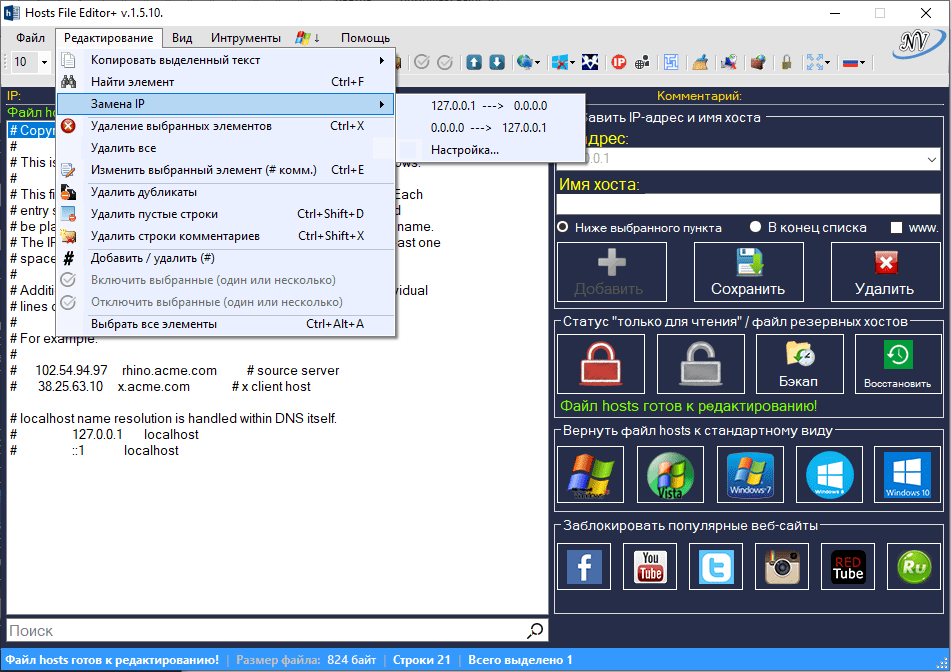Block Instagram website icon
Viewport: 951px width, 672px height.
point(782,566)
